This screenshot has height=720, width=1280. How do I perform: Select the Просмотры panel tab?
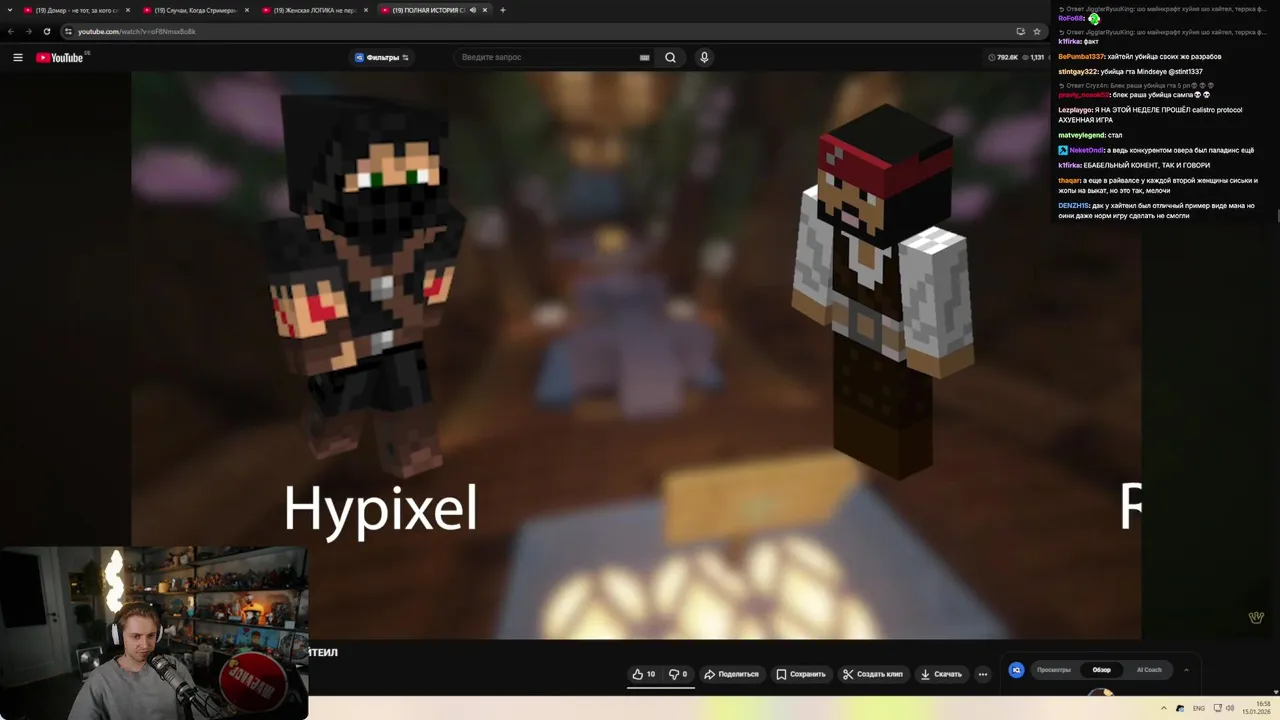pos(1054,670)
